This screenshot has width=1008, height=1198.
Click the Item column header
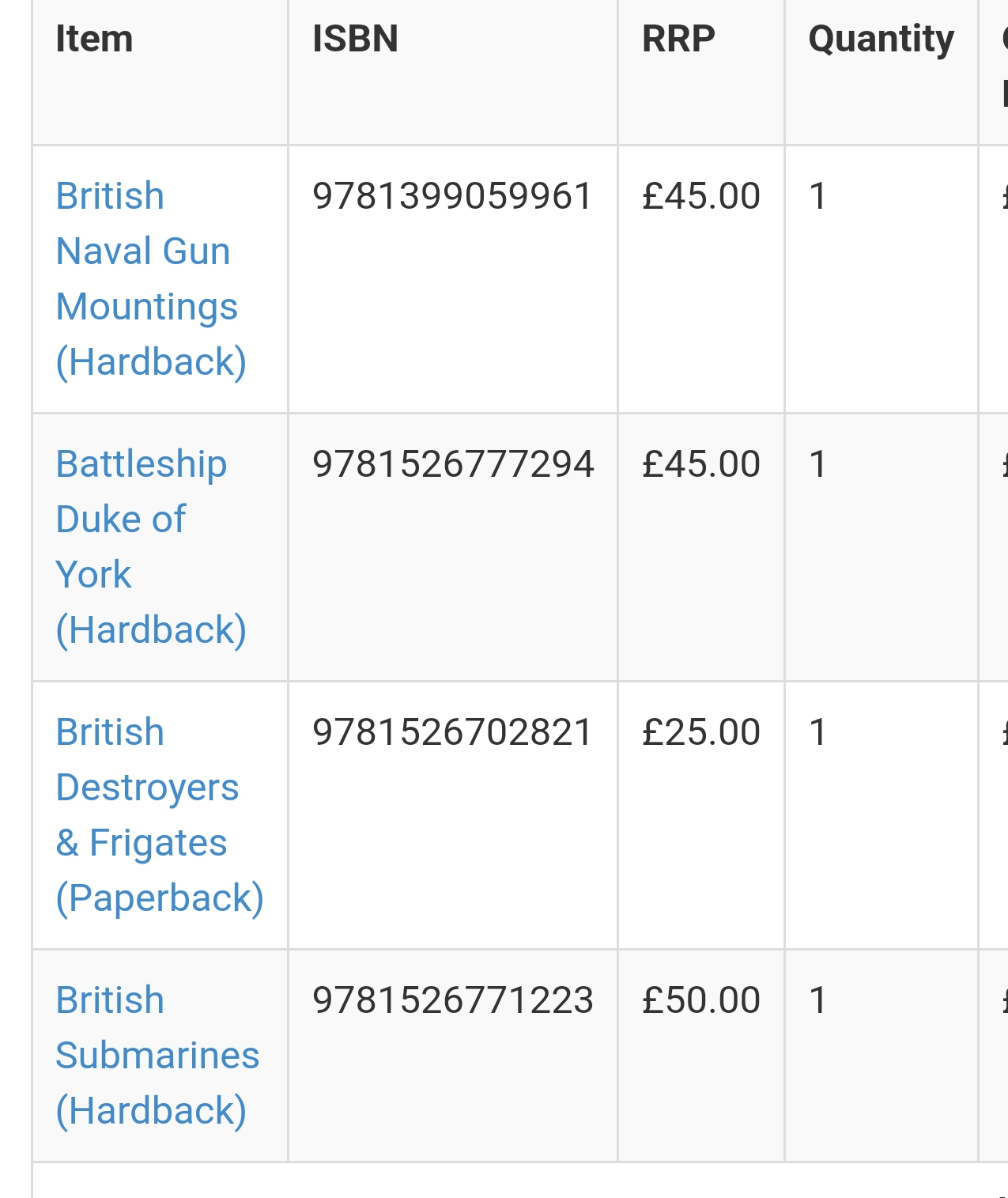click(x=94, y=39)
